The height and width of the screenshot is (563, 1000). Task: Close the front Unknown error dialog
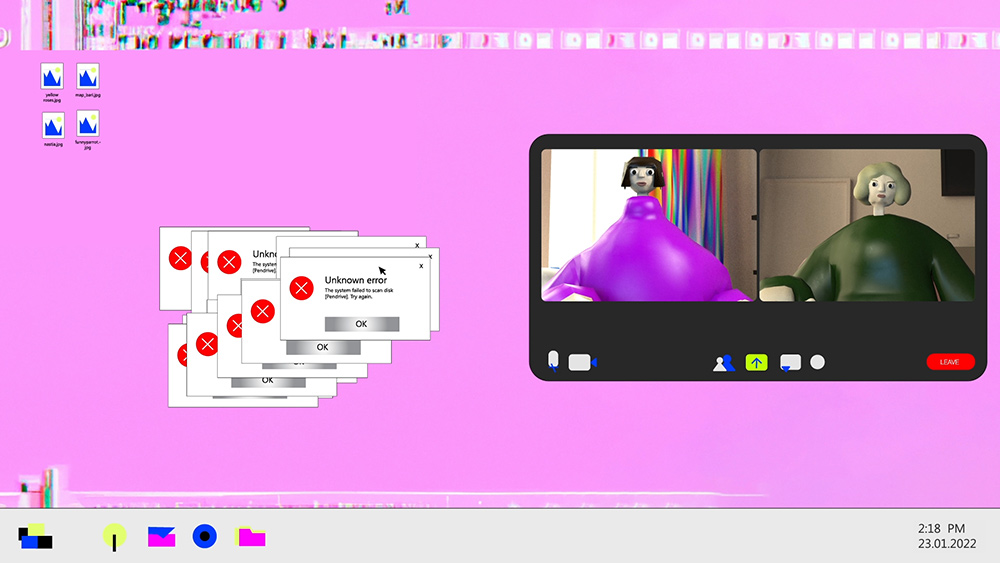421,266
